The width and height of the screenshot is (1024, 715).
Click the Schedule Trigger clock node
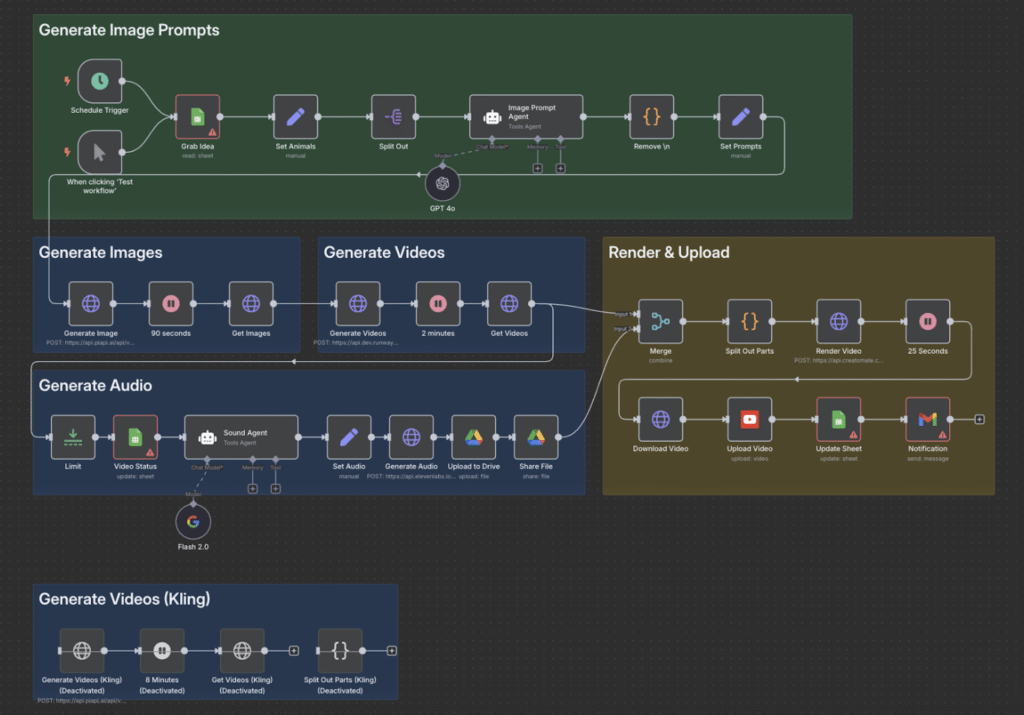click(x=99, y=80)
